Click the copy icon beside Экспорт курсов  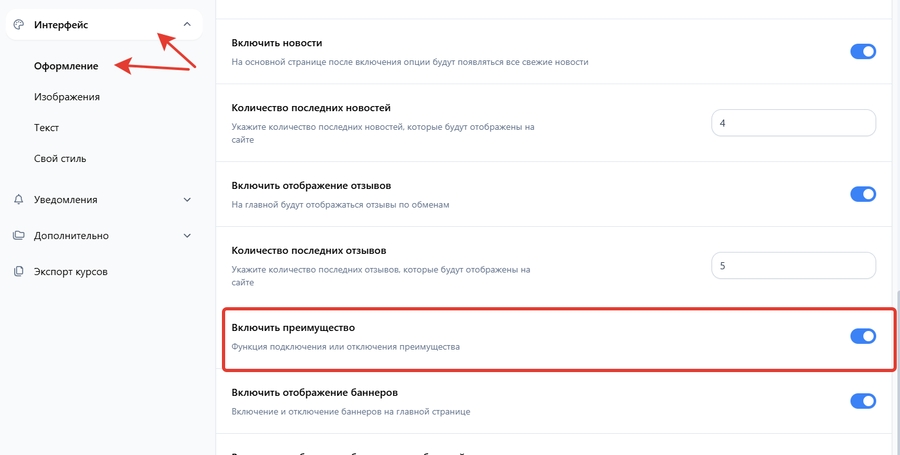coord(18,272)
